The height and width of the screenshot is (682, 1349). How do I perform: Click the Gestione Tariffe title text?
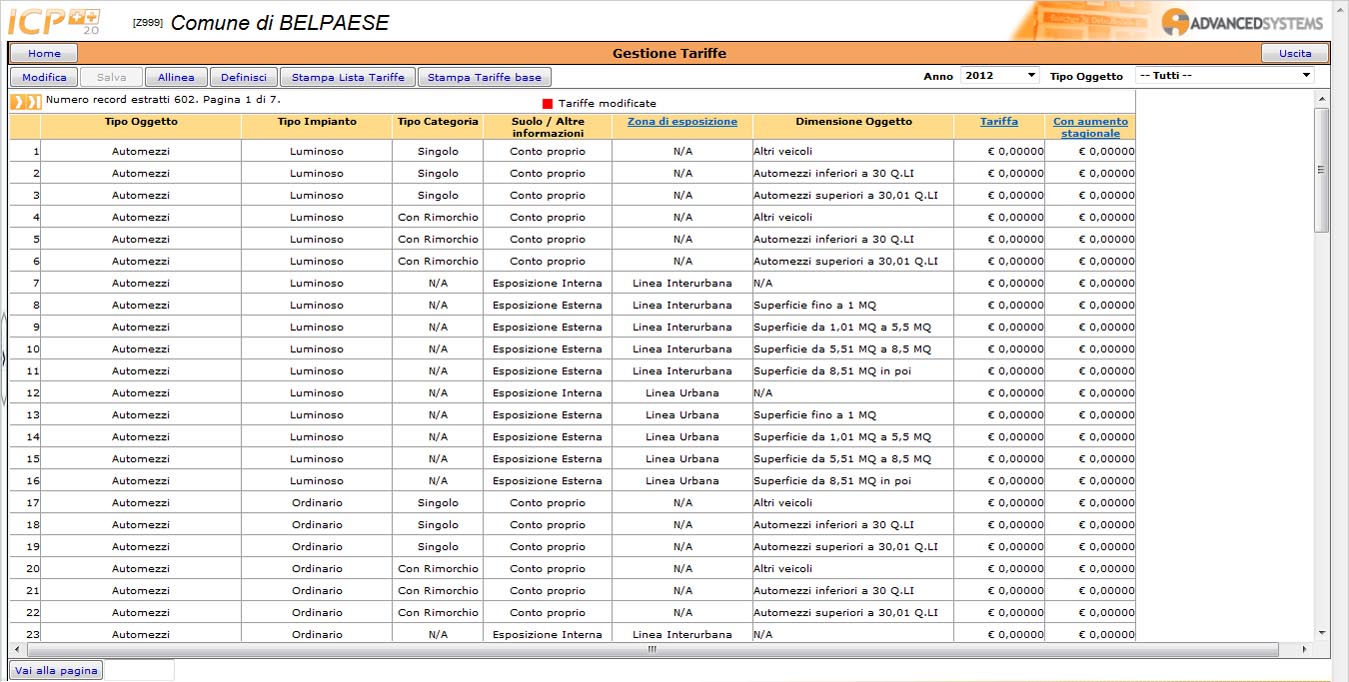669,53
